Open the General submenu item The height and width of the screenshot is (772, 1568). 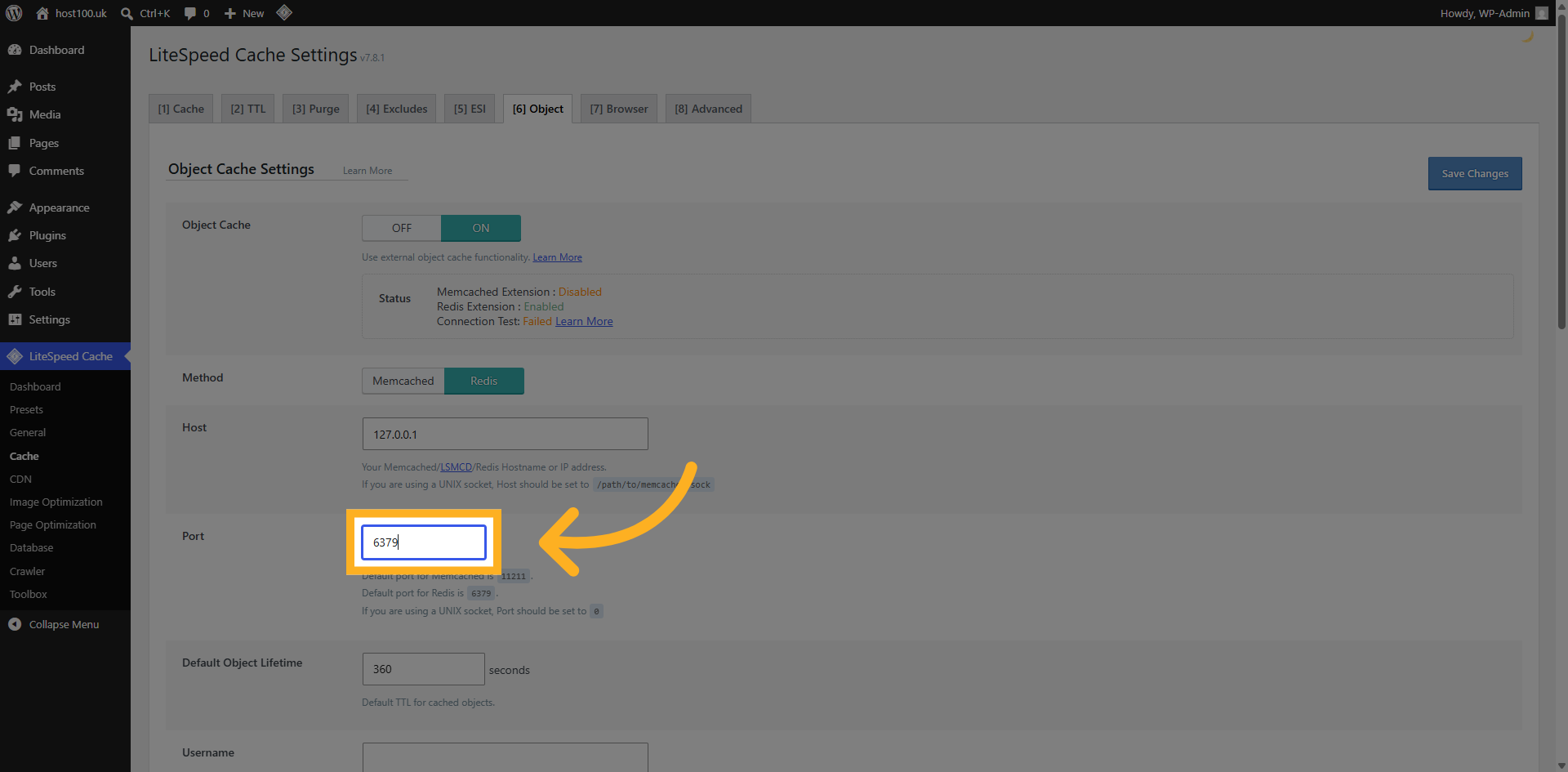coord(28,432)
